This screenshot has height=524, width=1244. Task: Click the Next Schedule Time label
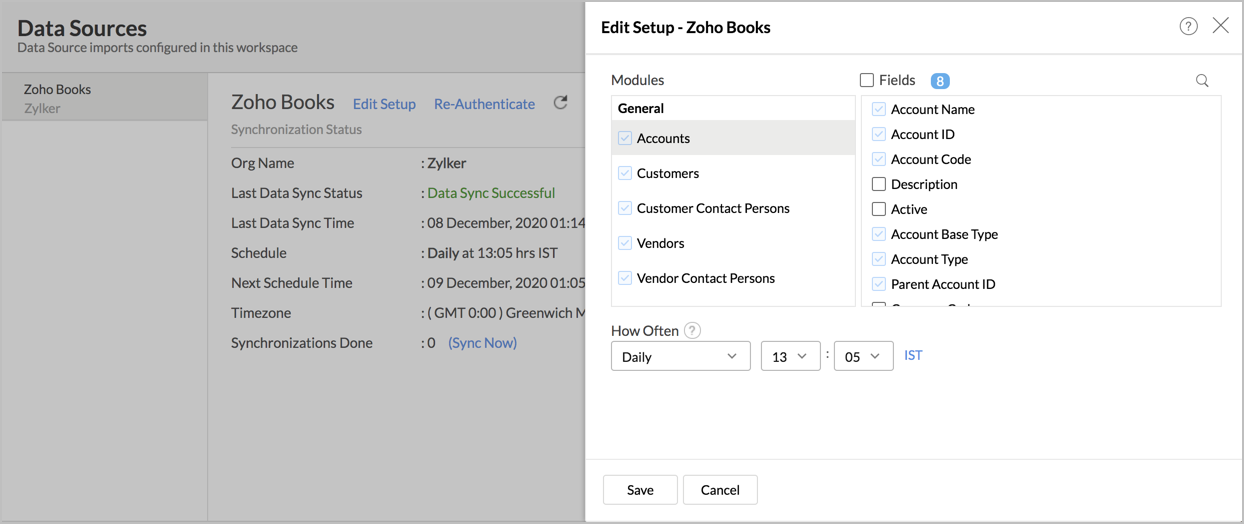pos(291,283)
